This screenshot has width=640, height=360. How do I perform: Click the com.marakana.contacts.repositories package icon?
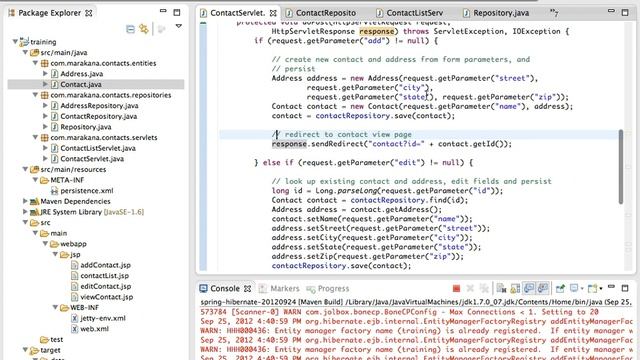(44, 95)
